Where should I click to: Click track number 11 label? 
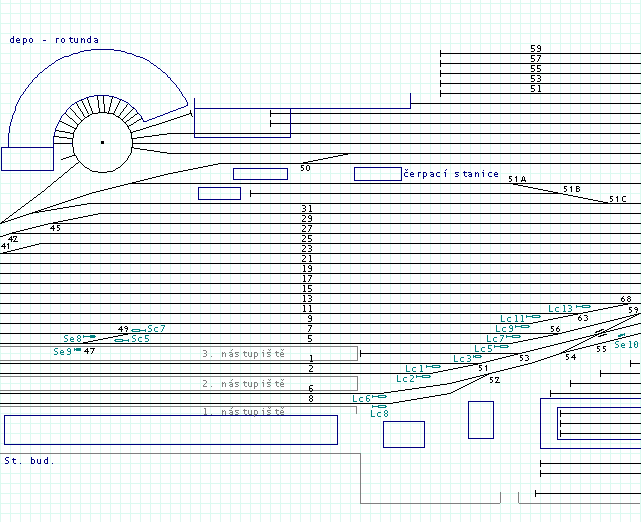[x=307, y=309]
